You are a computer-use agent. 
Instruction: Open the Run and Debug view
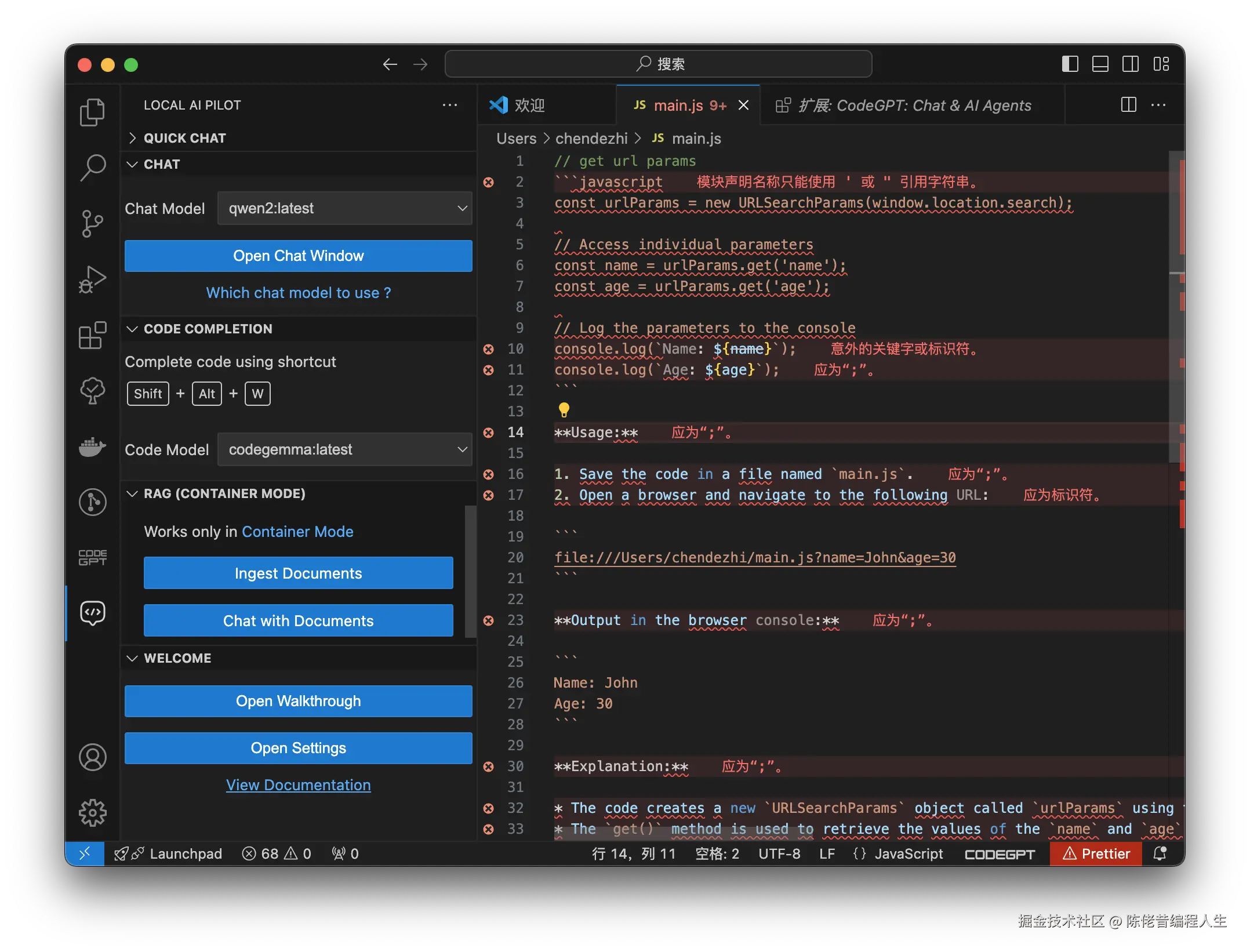(92, 279)
